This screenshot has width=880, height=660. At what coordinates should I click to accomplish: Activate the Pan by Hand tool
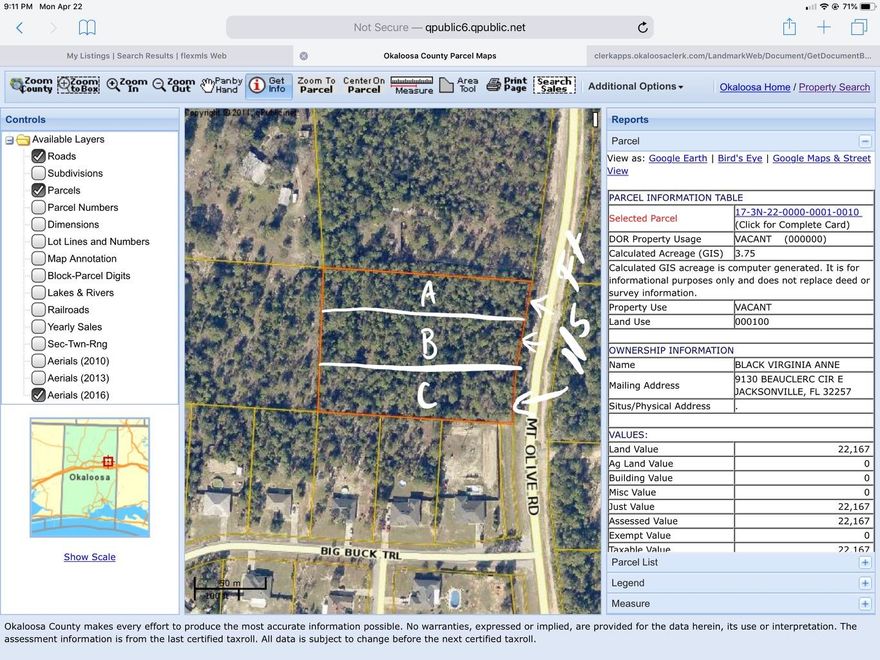(x=221, y=86)
